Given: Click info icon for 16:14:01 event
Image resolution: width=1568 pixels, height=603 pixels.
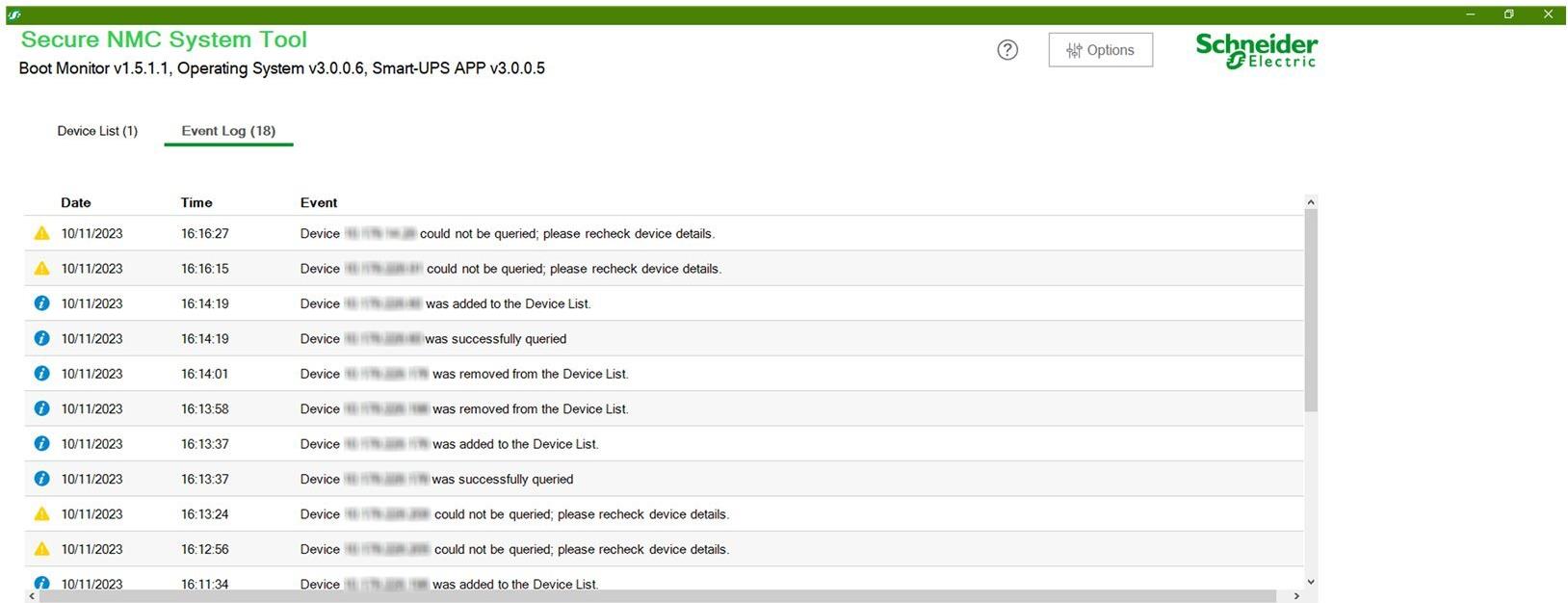Looking at the screenshot, I should [41, 374].
